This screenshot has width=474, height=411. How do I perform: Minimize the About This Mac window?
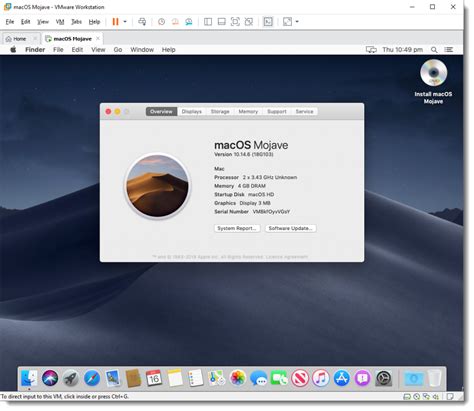tap(117, 111)
